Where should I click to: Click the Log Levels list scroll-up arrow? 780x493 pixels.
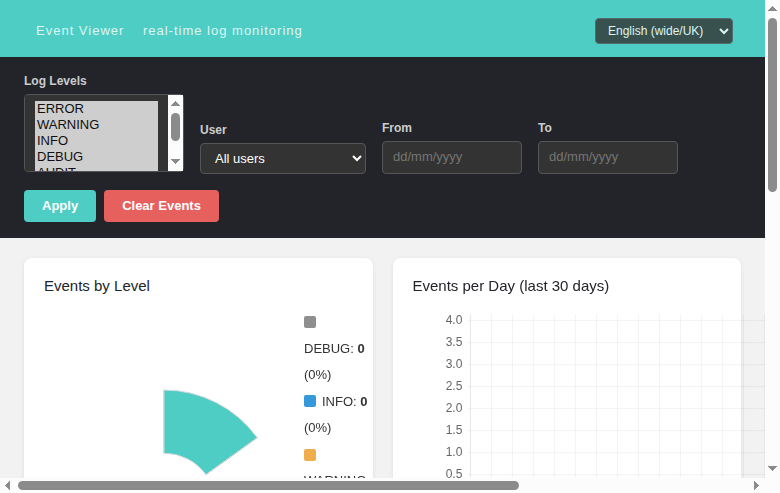(175, 103)
